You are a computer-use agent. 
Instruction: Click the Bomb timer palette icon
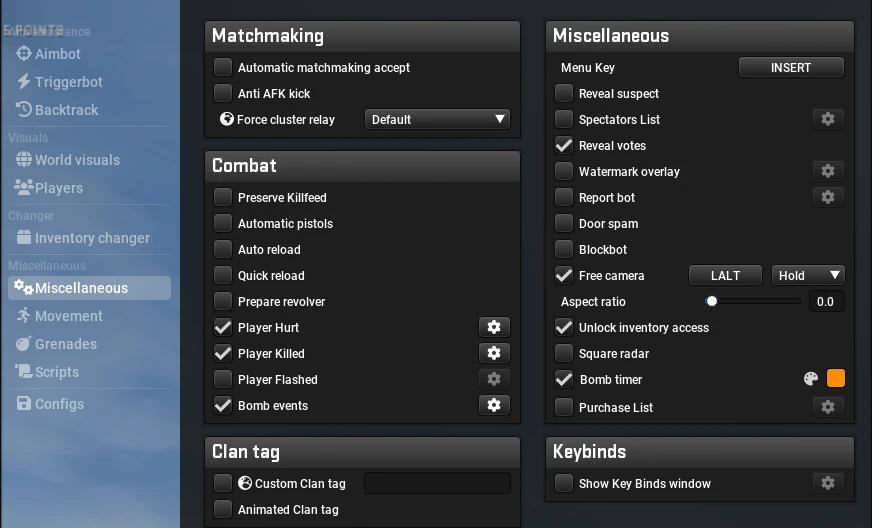(811, 379)
